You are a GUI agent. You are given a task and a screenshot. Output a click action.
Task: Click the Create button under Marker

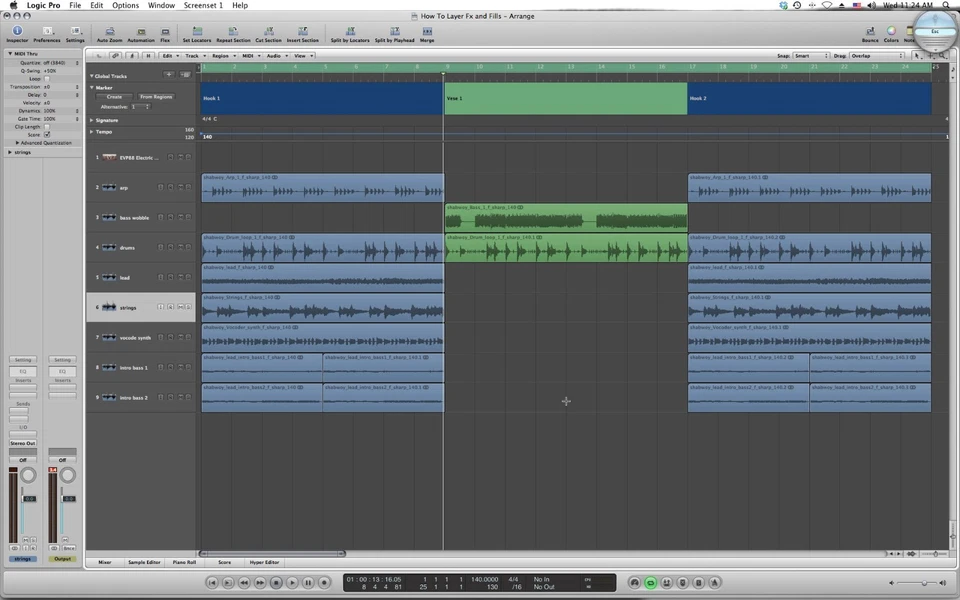click(113, 97)
